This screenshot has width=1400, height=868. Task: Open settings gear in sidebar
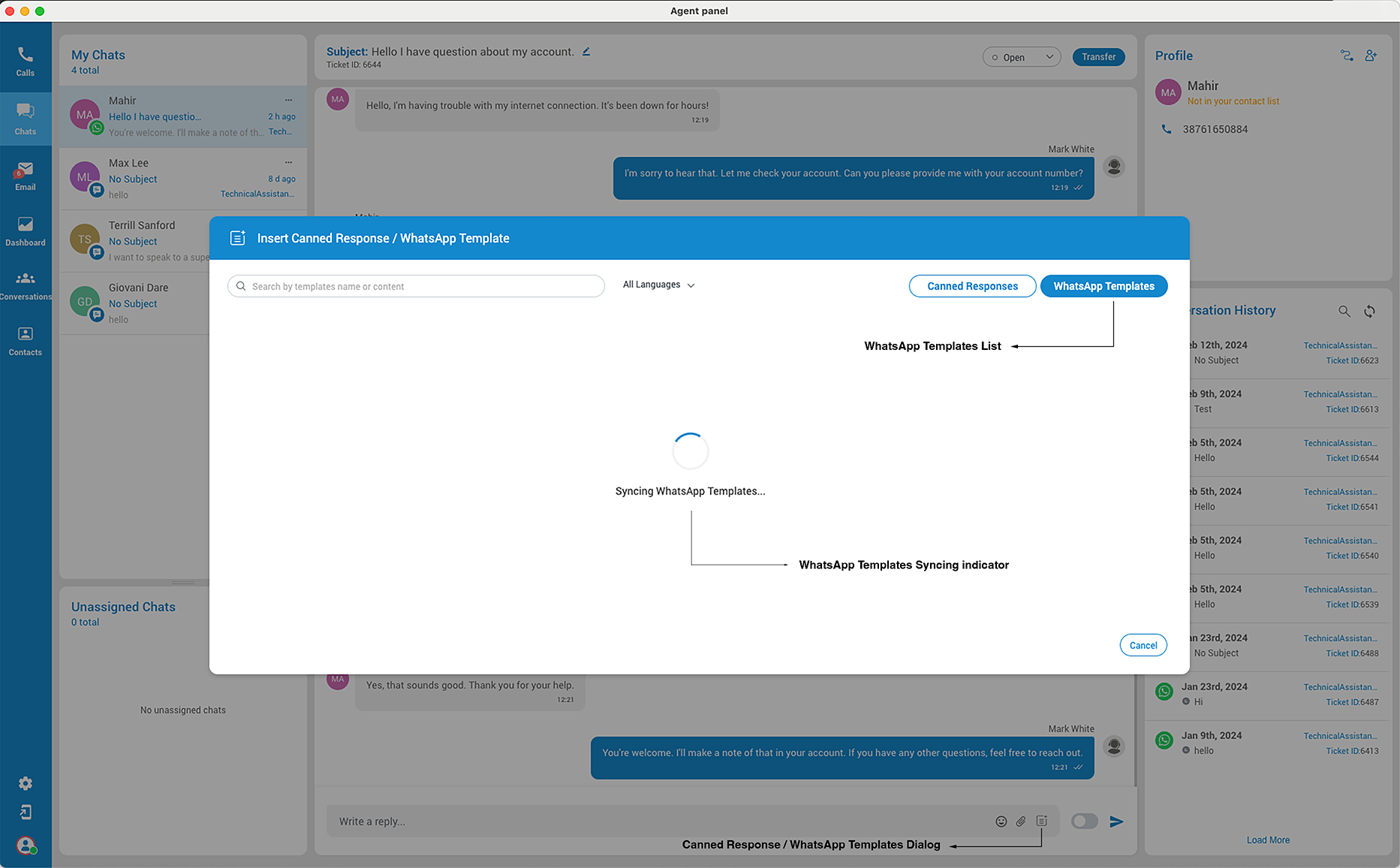[26, 783]
